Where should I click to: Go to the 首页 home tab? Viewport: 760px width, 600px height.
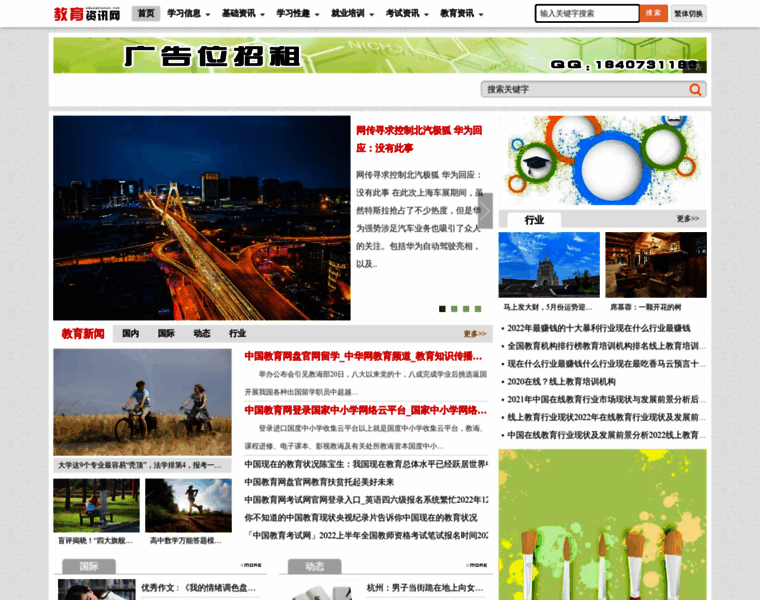pos(146,14)
